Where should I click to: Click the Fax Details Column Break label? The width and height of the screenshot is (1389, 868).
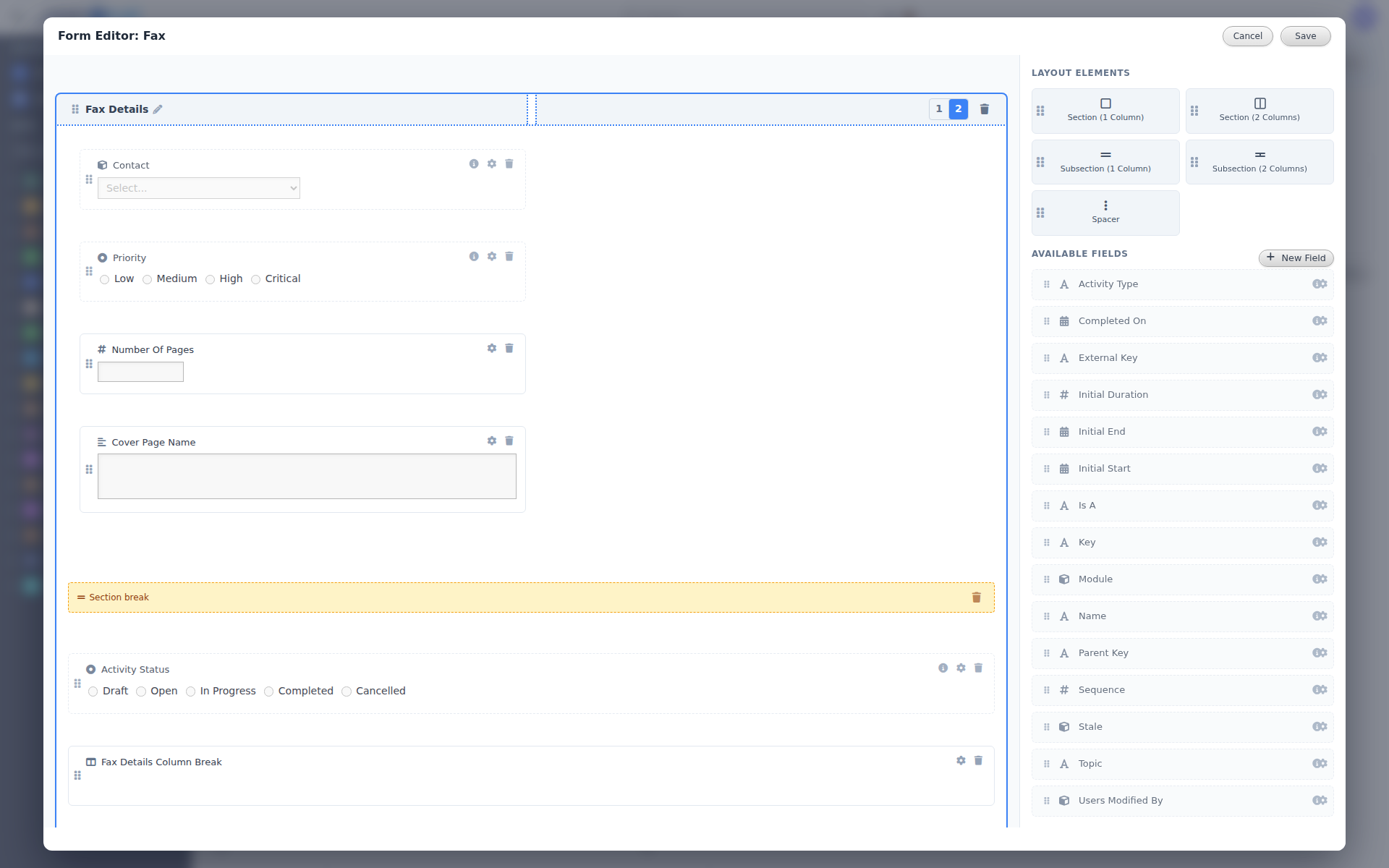[161, 762]
